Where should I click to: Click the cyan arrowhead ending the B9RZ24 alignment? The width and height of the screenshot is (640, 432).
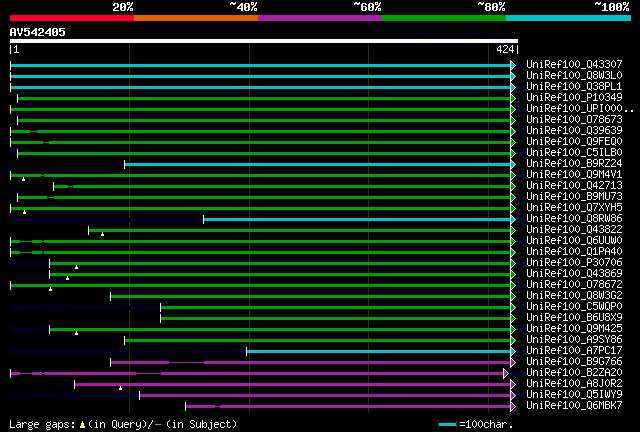click(x=513, y=165)
